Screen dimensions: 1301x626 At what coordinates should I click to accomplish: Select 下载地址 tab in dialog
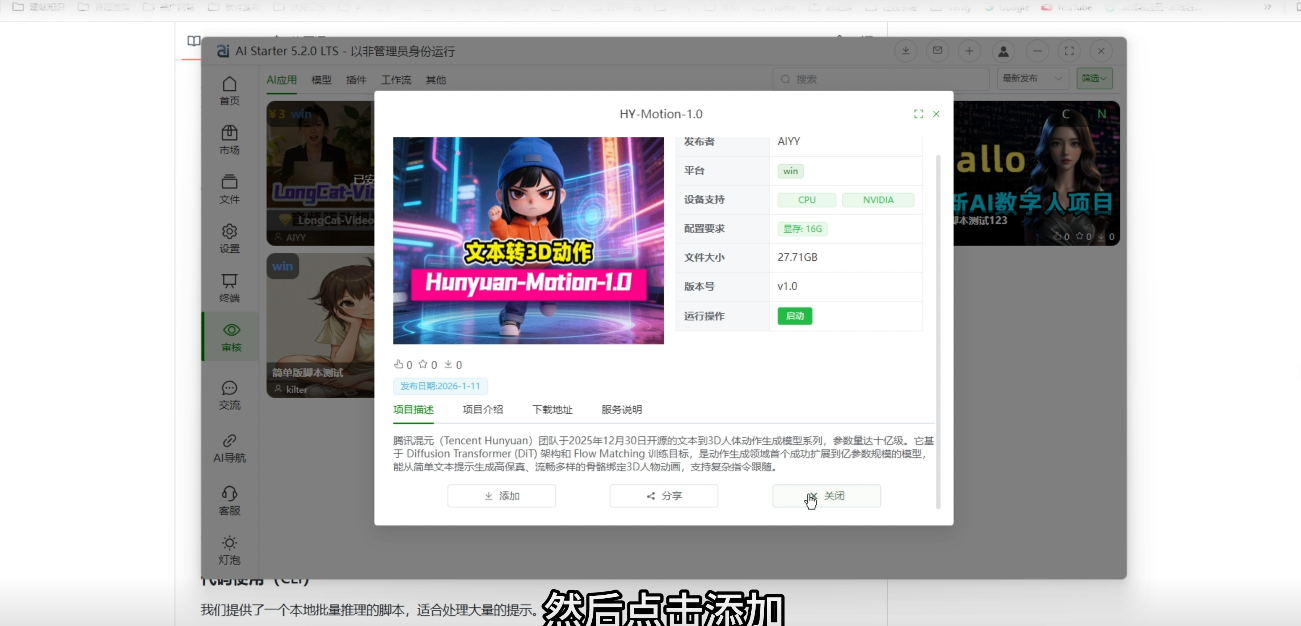[552, 410]
